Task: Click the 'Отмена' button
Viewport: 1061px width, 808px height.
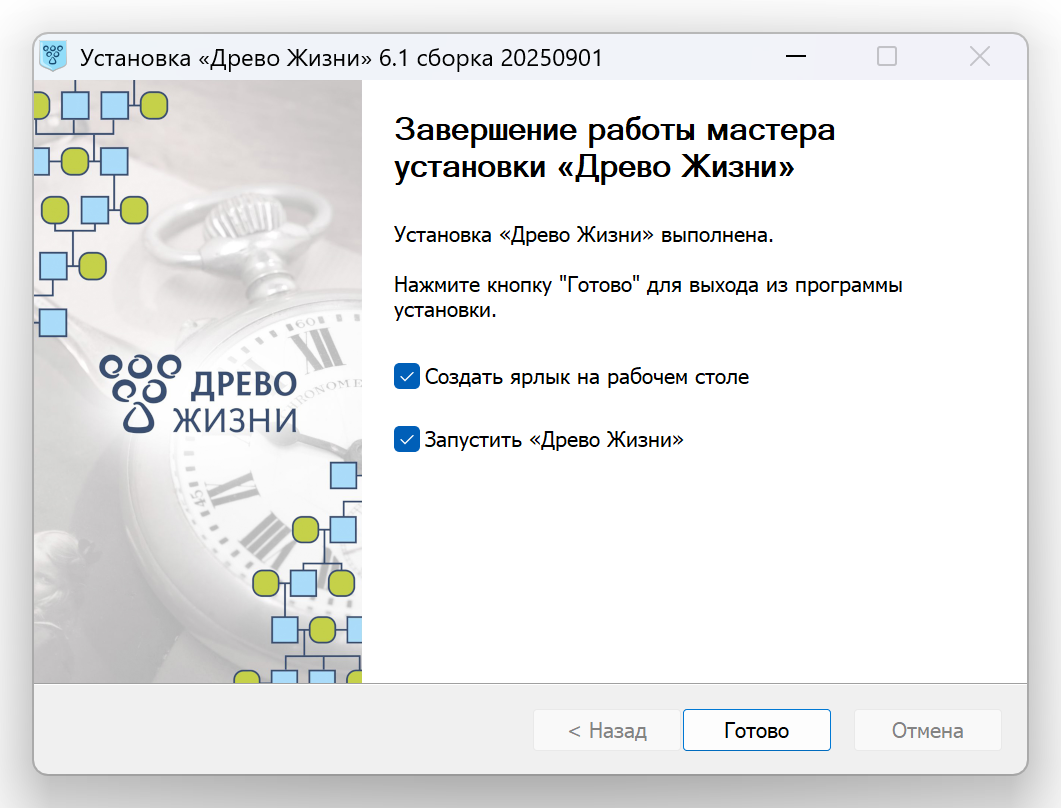Action: coord(927,730)
